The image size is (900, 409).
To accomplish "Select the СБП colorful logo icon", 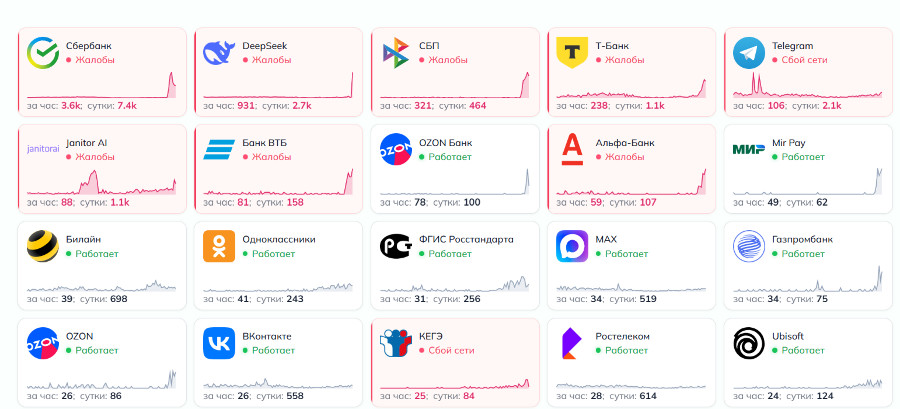I will (395, 53).
